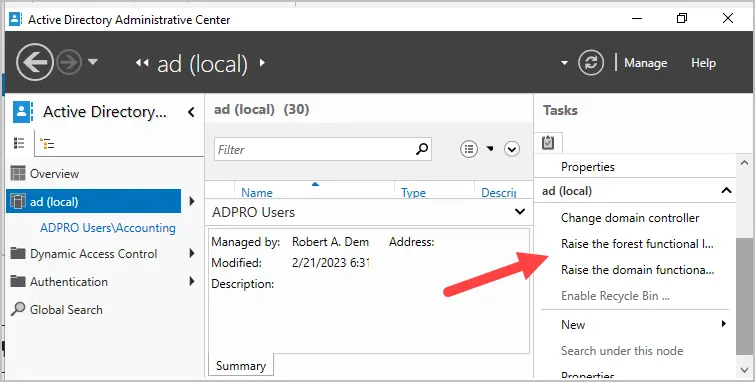Image resolution: width=755 pixels, height=382 pixels.
Task: Click the filter search magnifier icon
Action: 422,149
